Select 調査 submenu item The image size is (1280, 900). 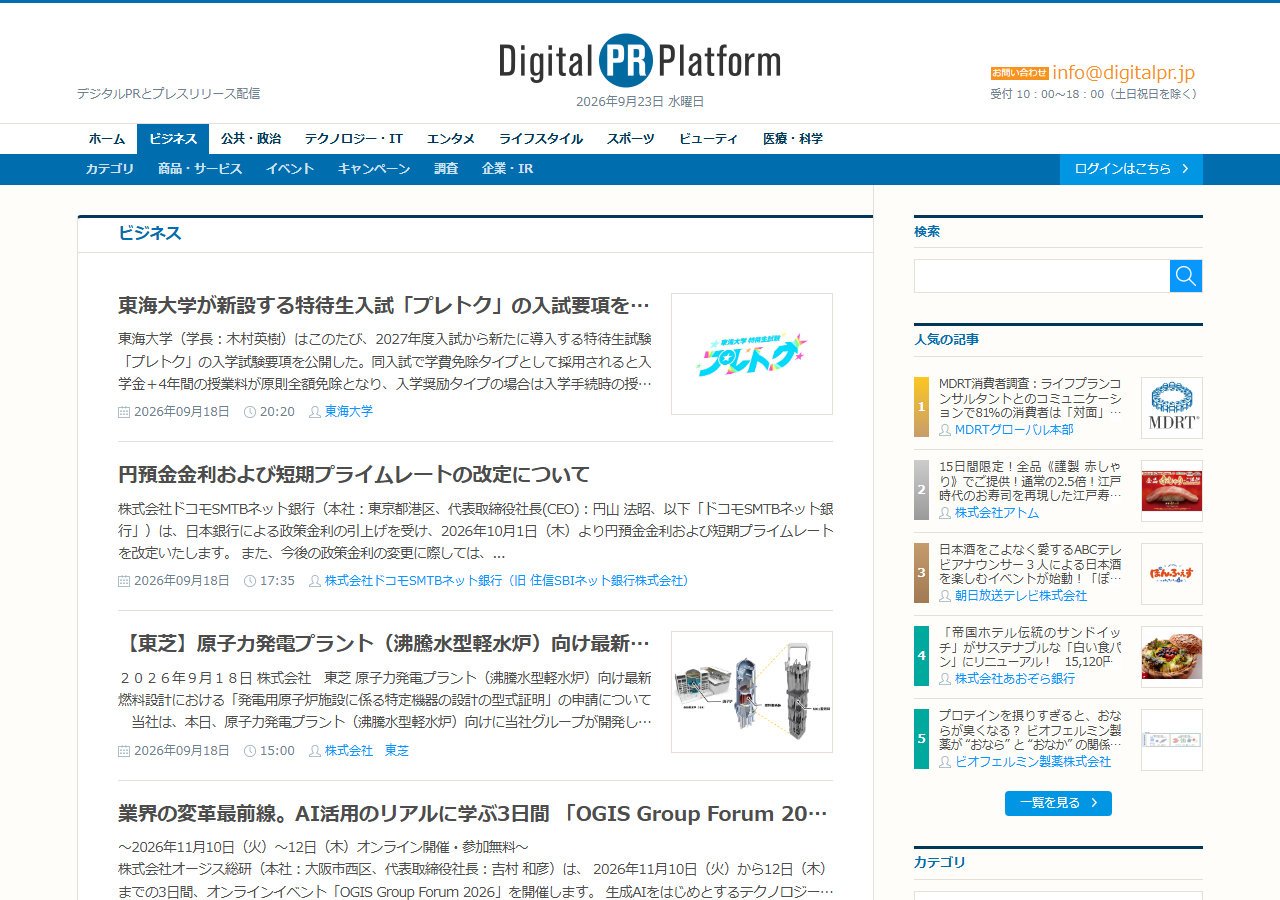pyautogui.click(x=446, y=169)
